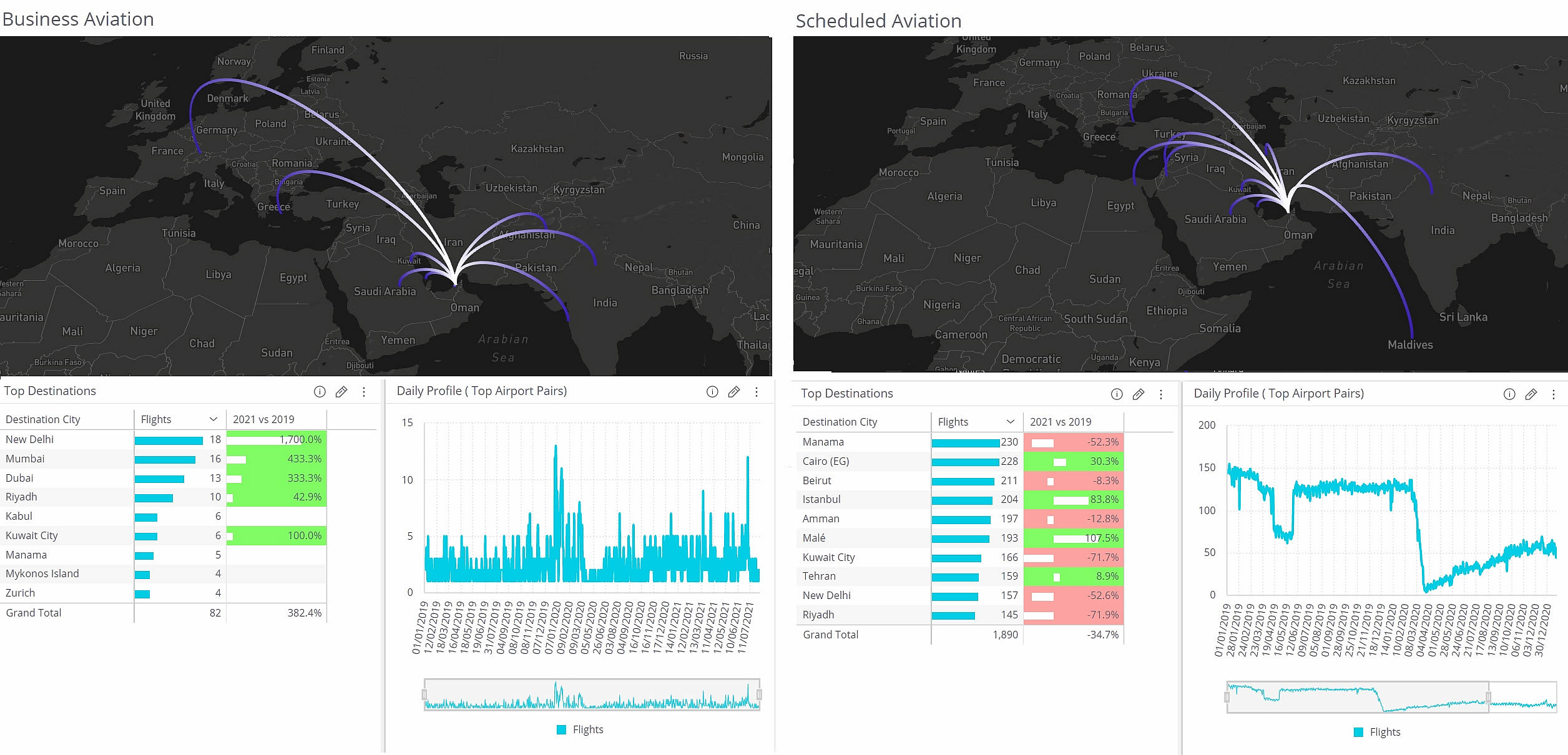Screen dimensions: 1568x755
Task: Edit the Business Aviation Top Destinations panel
Action: coord(341,392)
